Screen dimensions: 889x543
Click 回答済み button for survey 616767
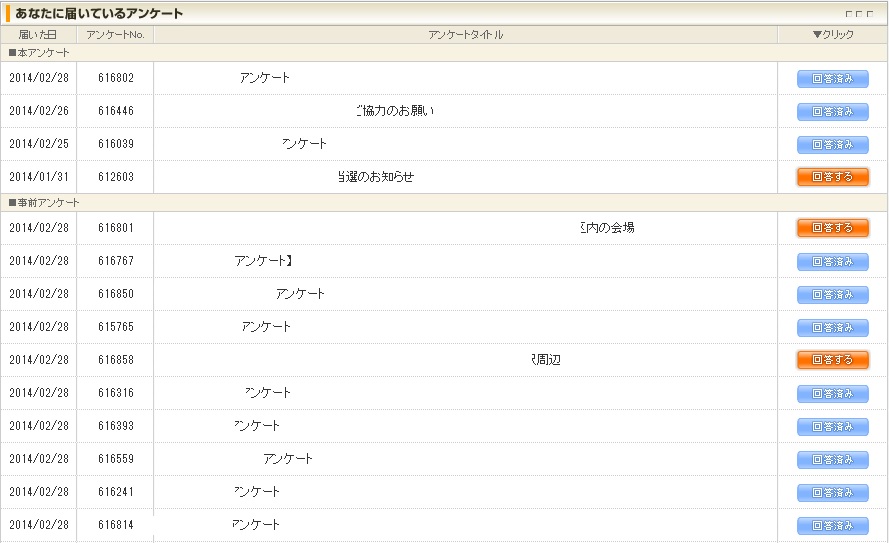point(832,262)
